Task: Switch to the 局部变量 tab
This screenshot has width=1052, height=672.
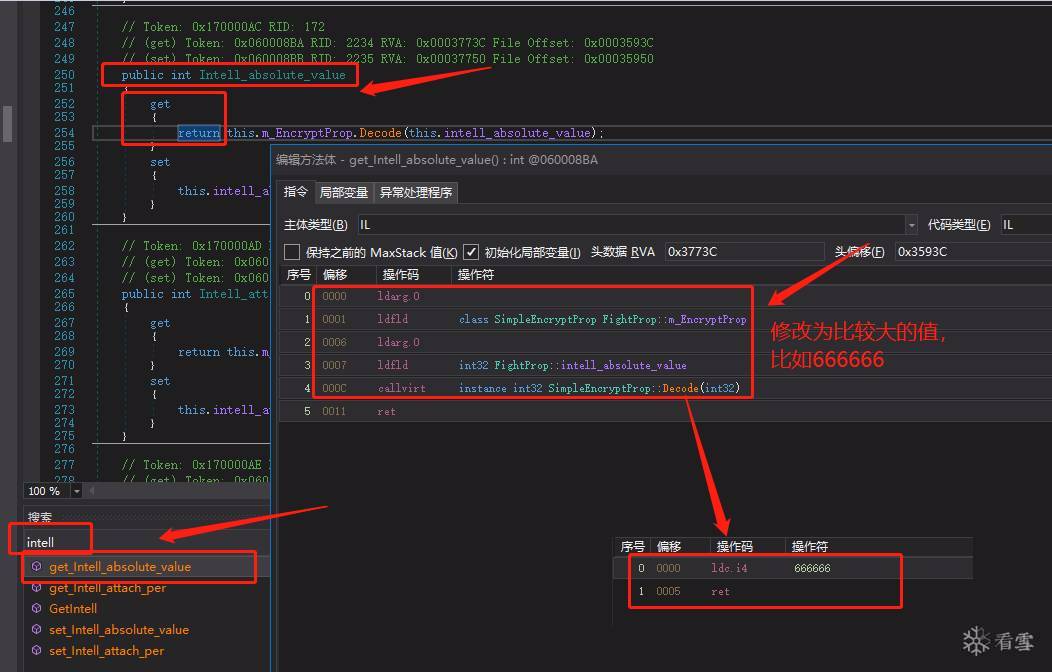Action: click(343, 192)
